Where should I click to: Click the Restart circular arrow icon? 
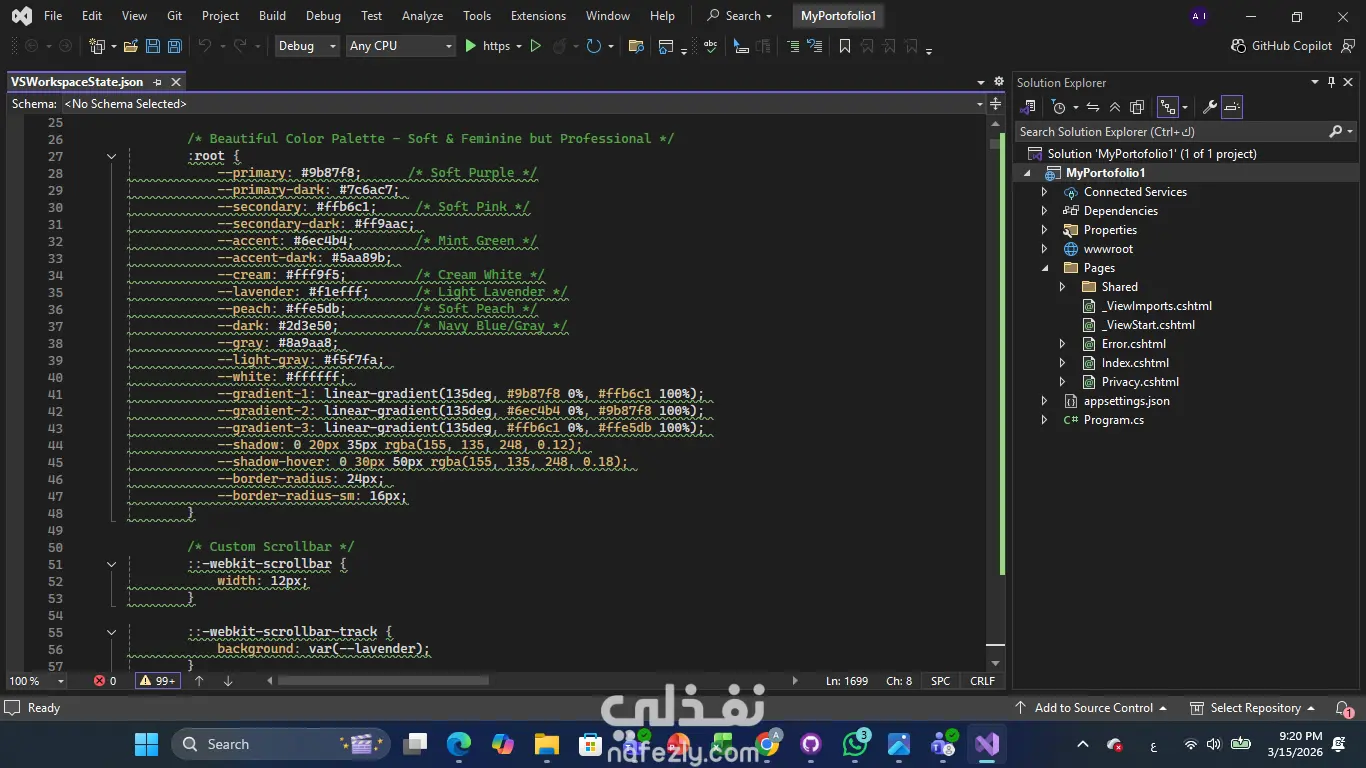tap(593, 46)
